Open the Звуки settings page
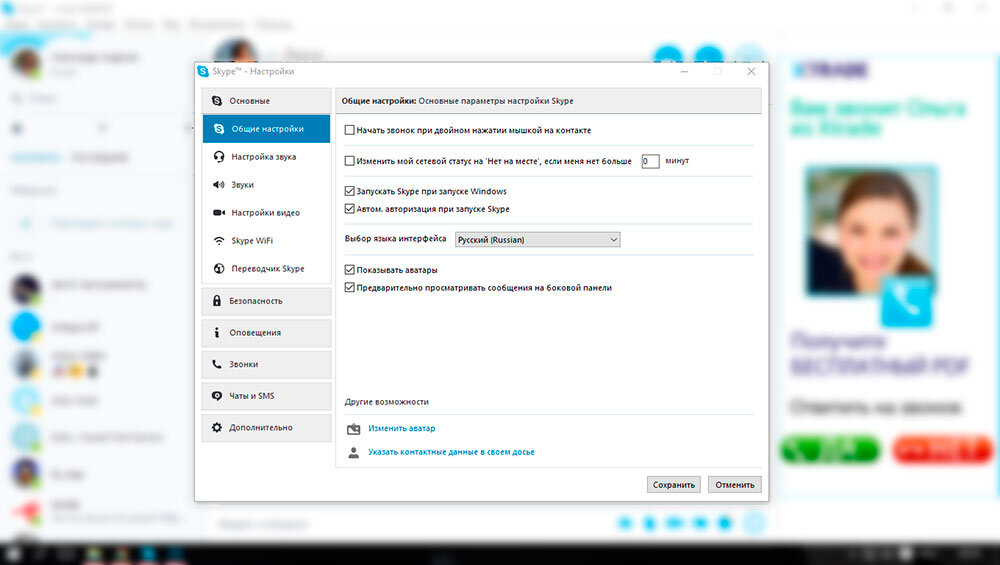This screenshot has width=1000, height=565. 267,185
